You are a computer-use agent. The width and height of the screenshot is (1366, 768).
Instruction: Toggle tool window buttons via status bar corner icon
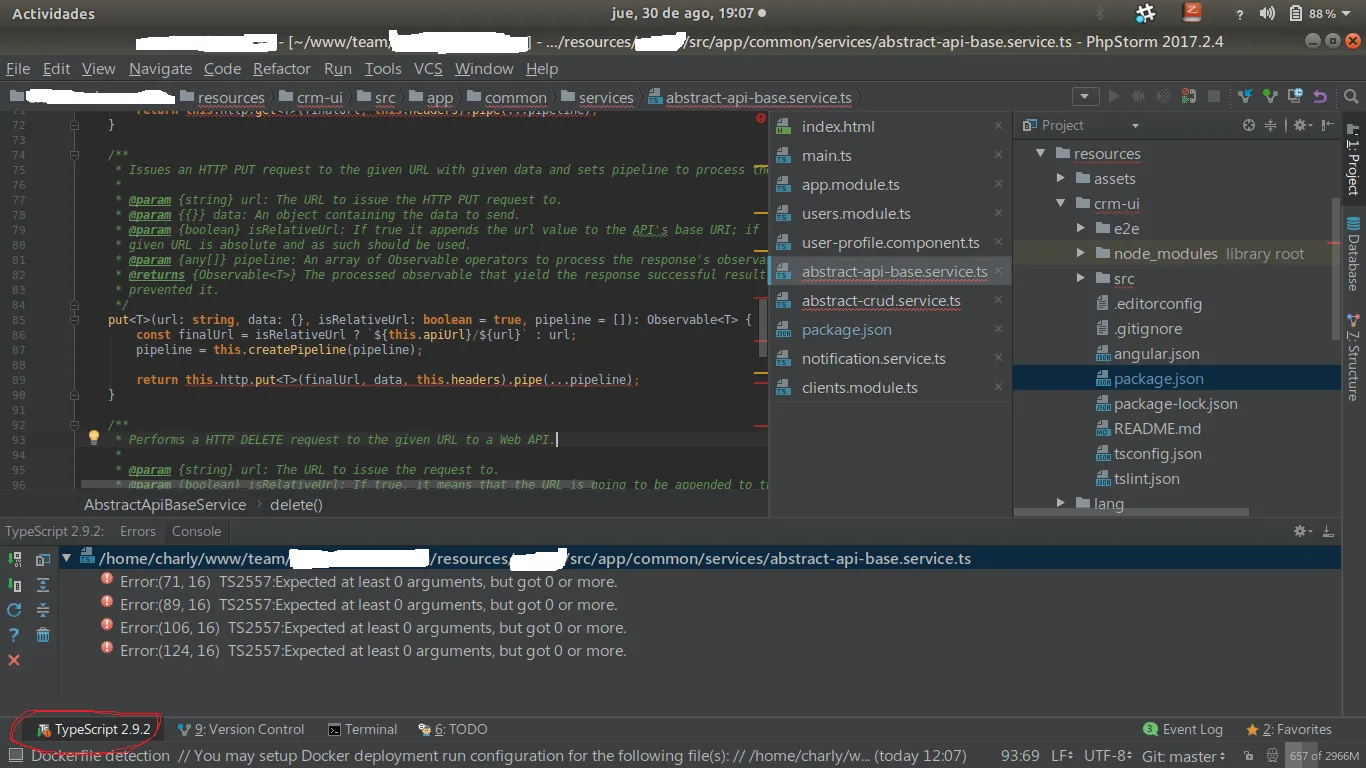click(14, 756)
